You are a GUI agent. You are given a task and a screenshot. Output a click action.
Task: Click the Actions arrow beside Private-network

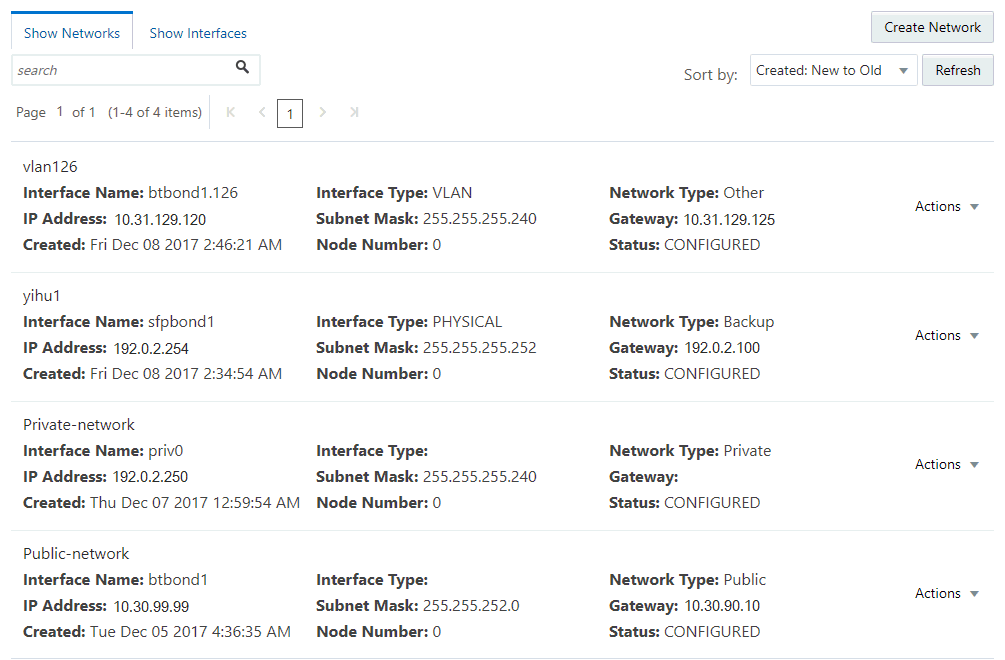(x=974, y=465)
